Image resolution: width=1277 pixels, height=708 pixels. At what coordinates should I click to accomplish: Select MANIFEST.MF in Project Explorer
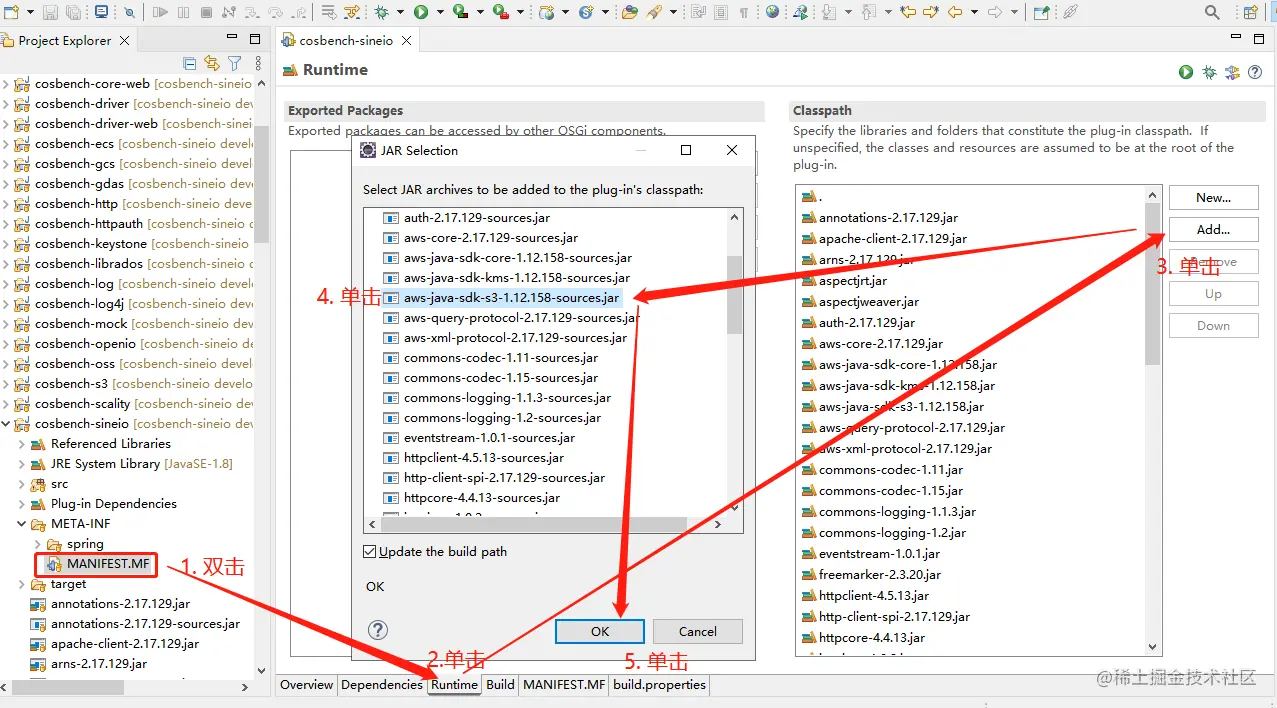click(108, 564)
